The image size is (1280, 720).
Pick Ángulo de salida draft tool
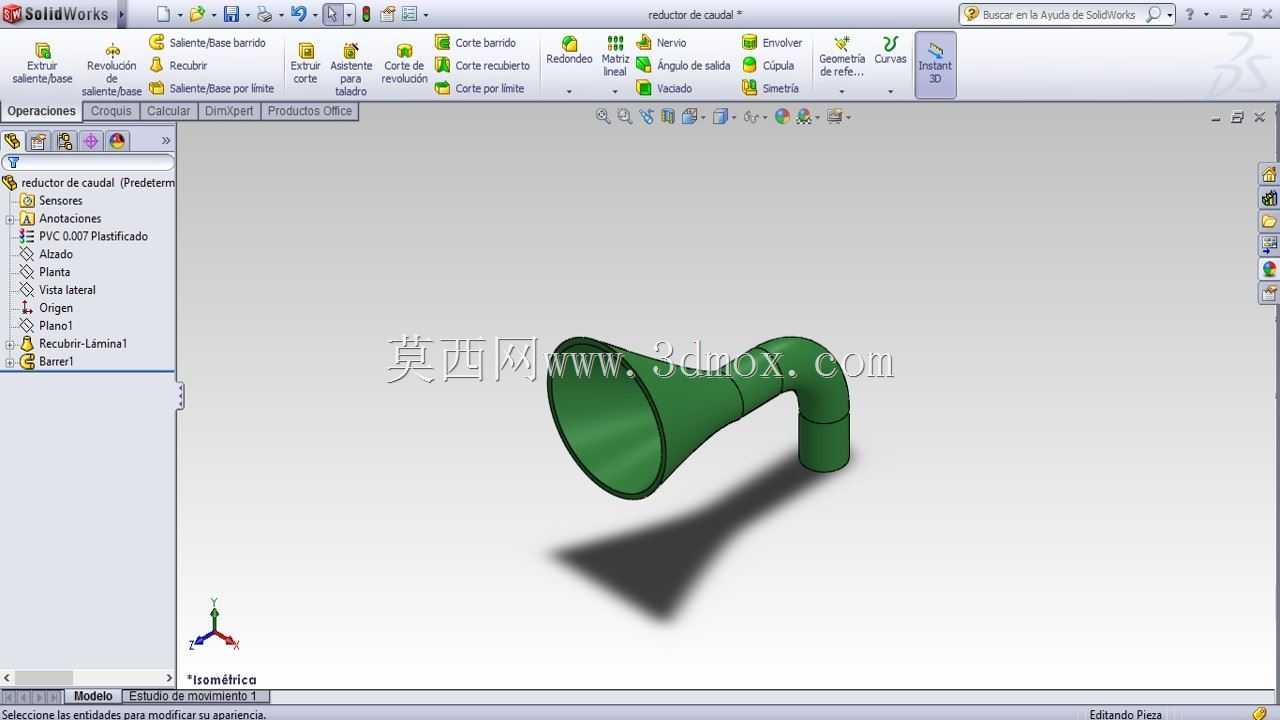tap(683, 66)
